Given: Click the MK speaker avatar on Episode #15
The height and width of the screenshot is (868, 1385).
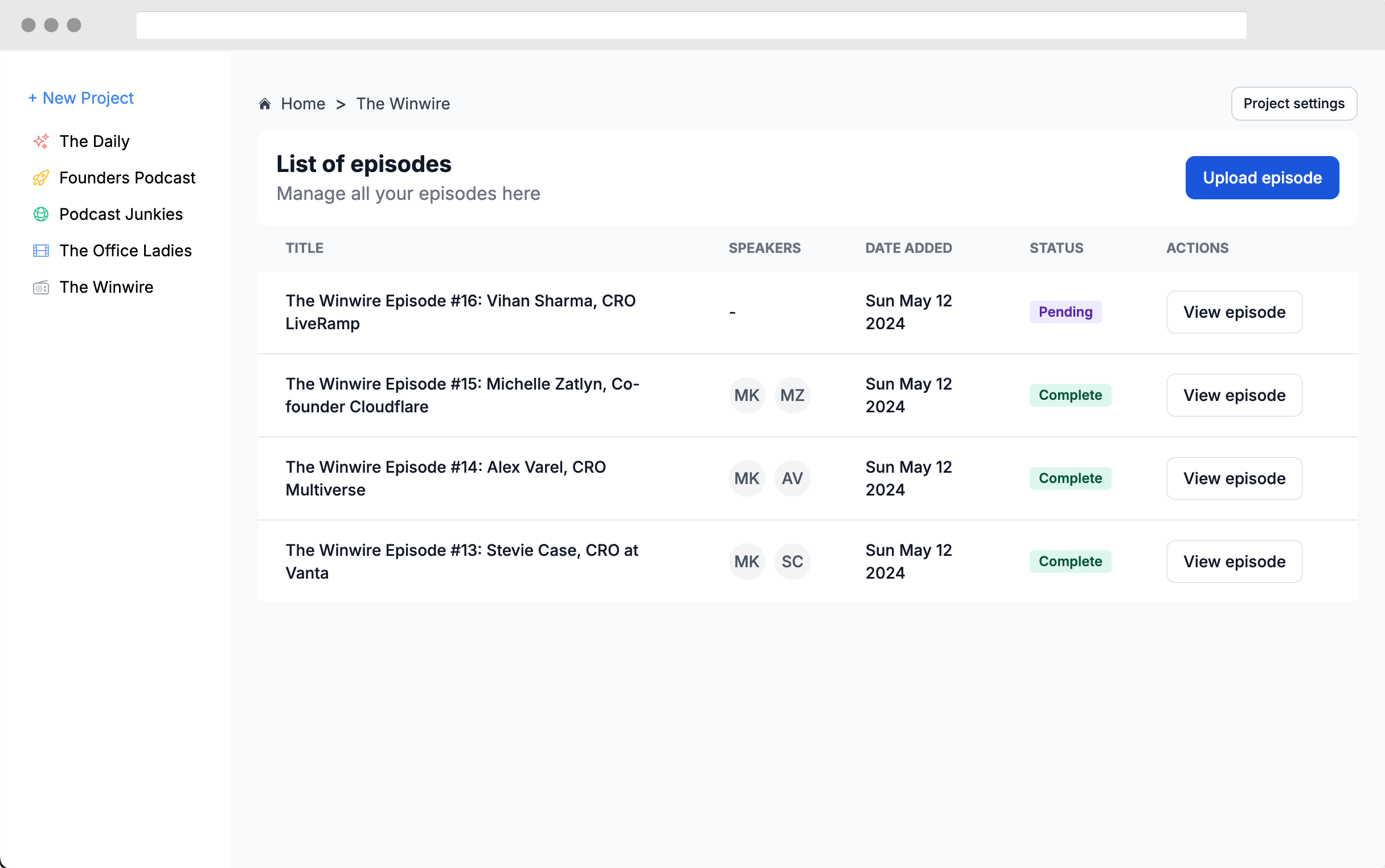Looking at the screenshot, I should pyautogui.click(x=747, y=395).
